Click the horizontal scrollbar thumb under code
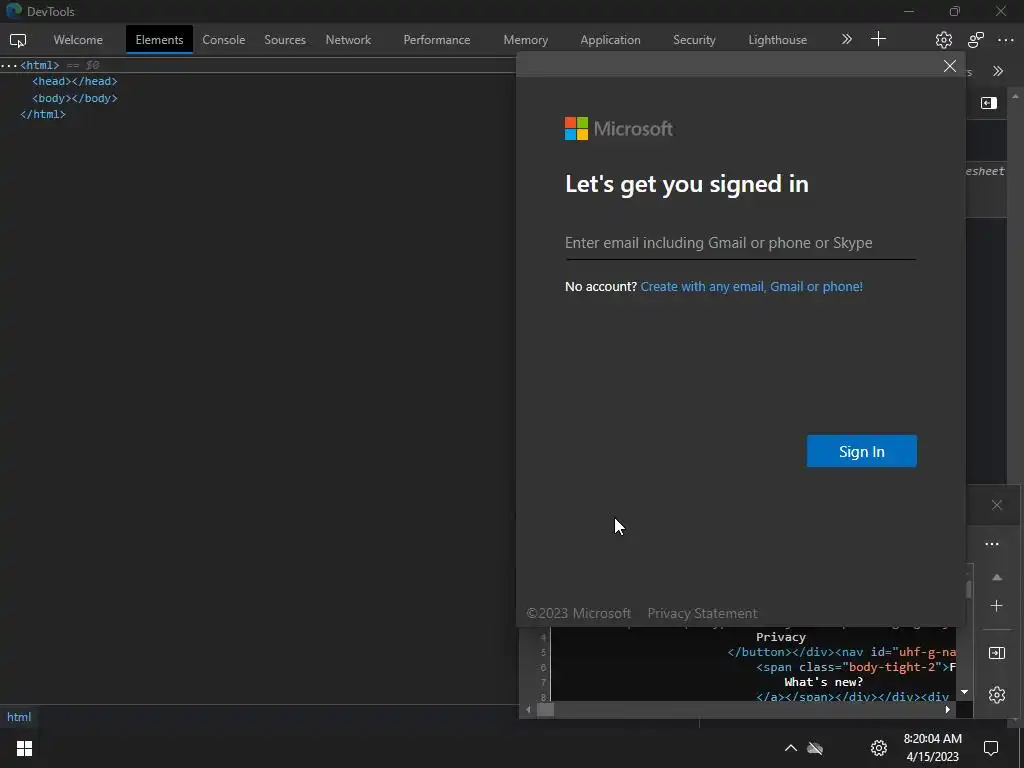Image resolution: width=1024 pixels, height=768 pixels. tap(545, 710)
